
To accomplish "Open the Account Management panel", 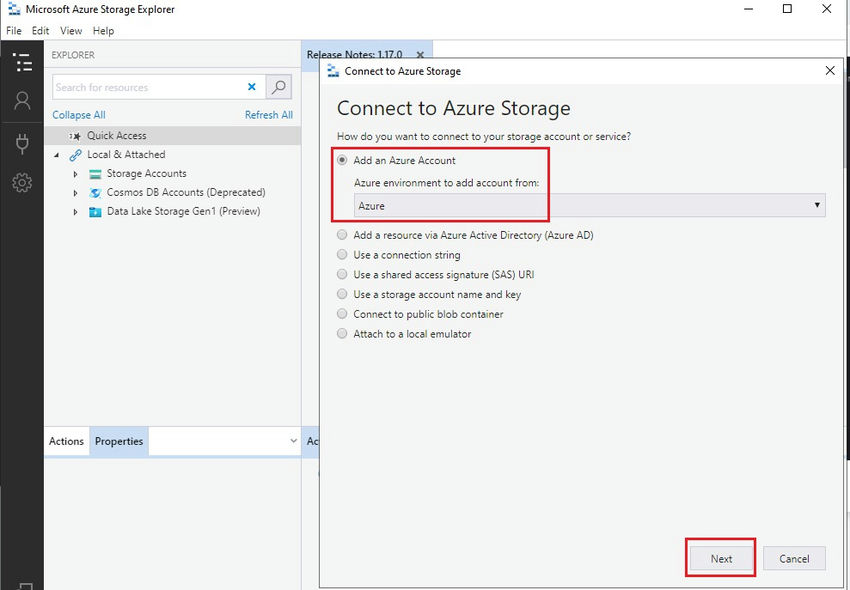I will 22,100.
